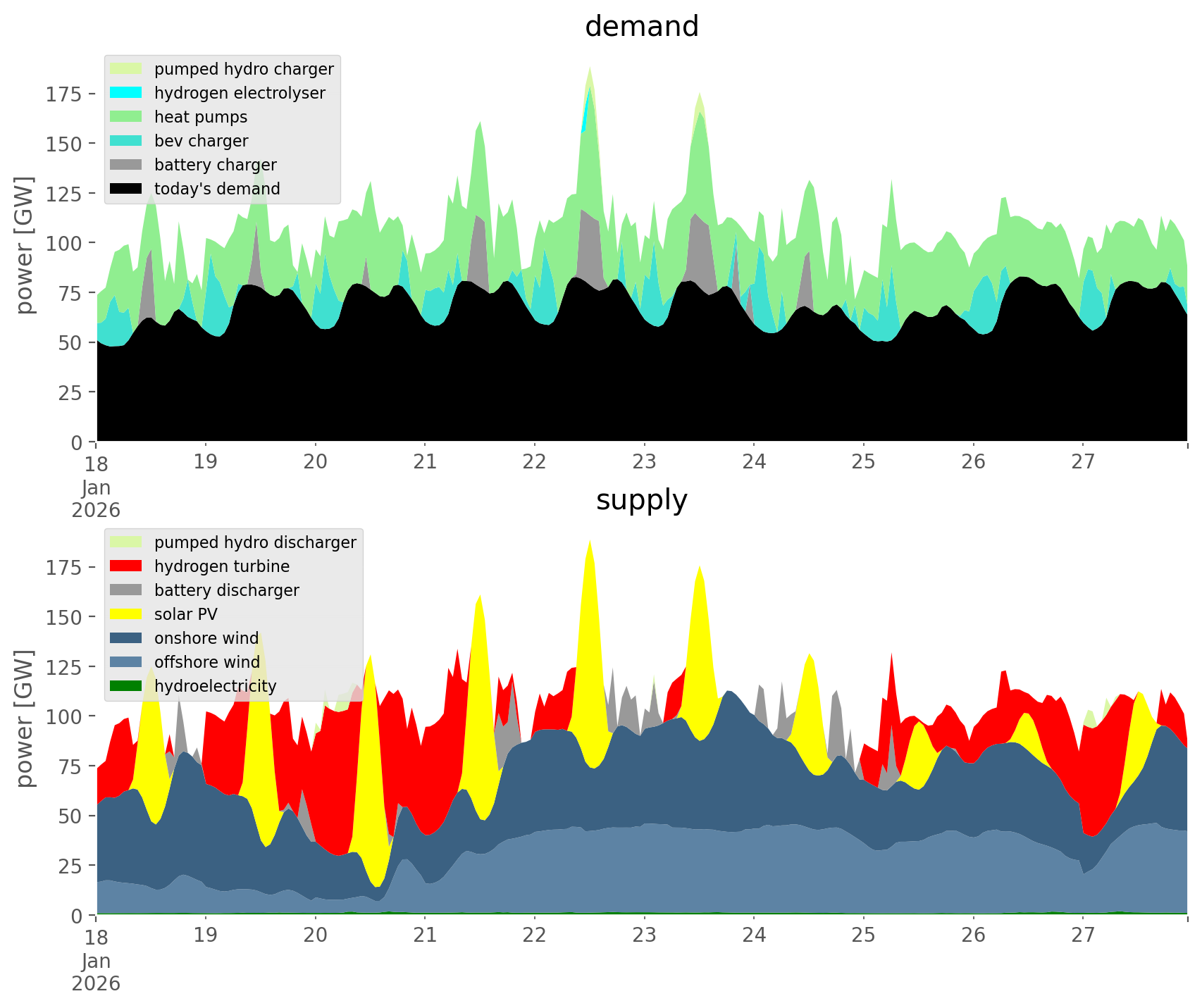Click the 'demand' chart title
Screen dimensions: 1202x1008
coord(642,27)
